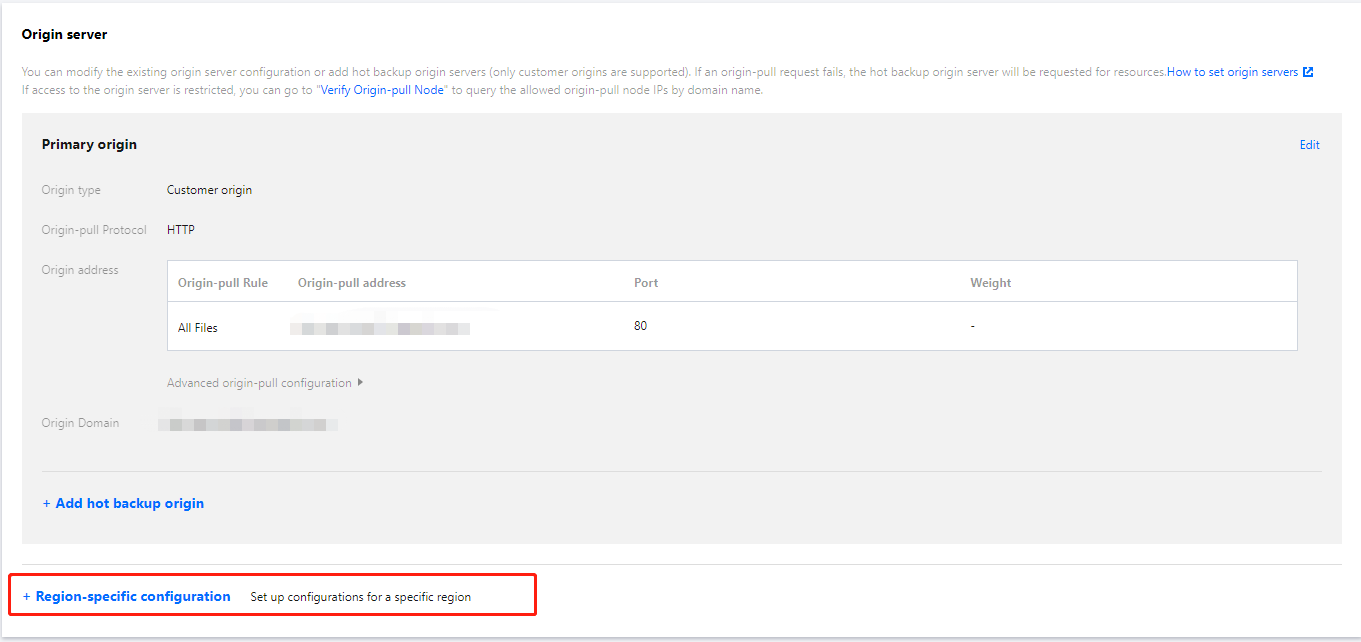
Task: Click the Origin-pull Rule column header
Action: 223,283
